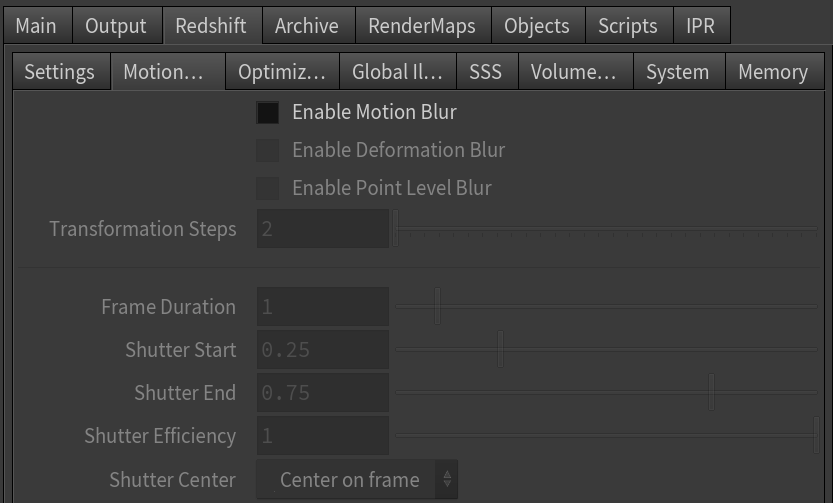833x503 pixels.
Task: Open the Output tab
Action: point(117,25)
